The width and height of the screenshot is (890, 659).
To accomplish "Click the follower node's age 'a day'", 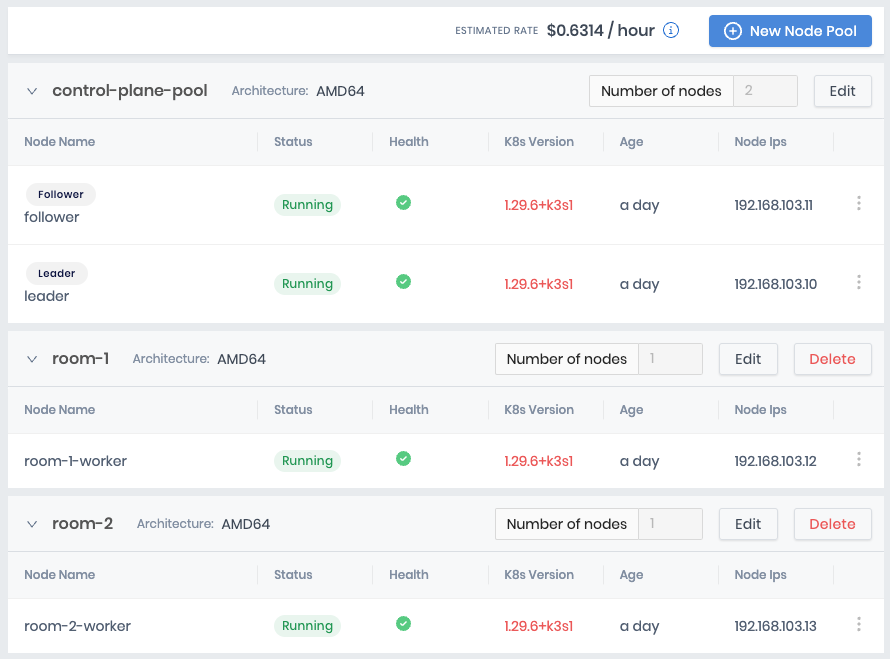I will click(639, 205).
